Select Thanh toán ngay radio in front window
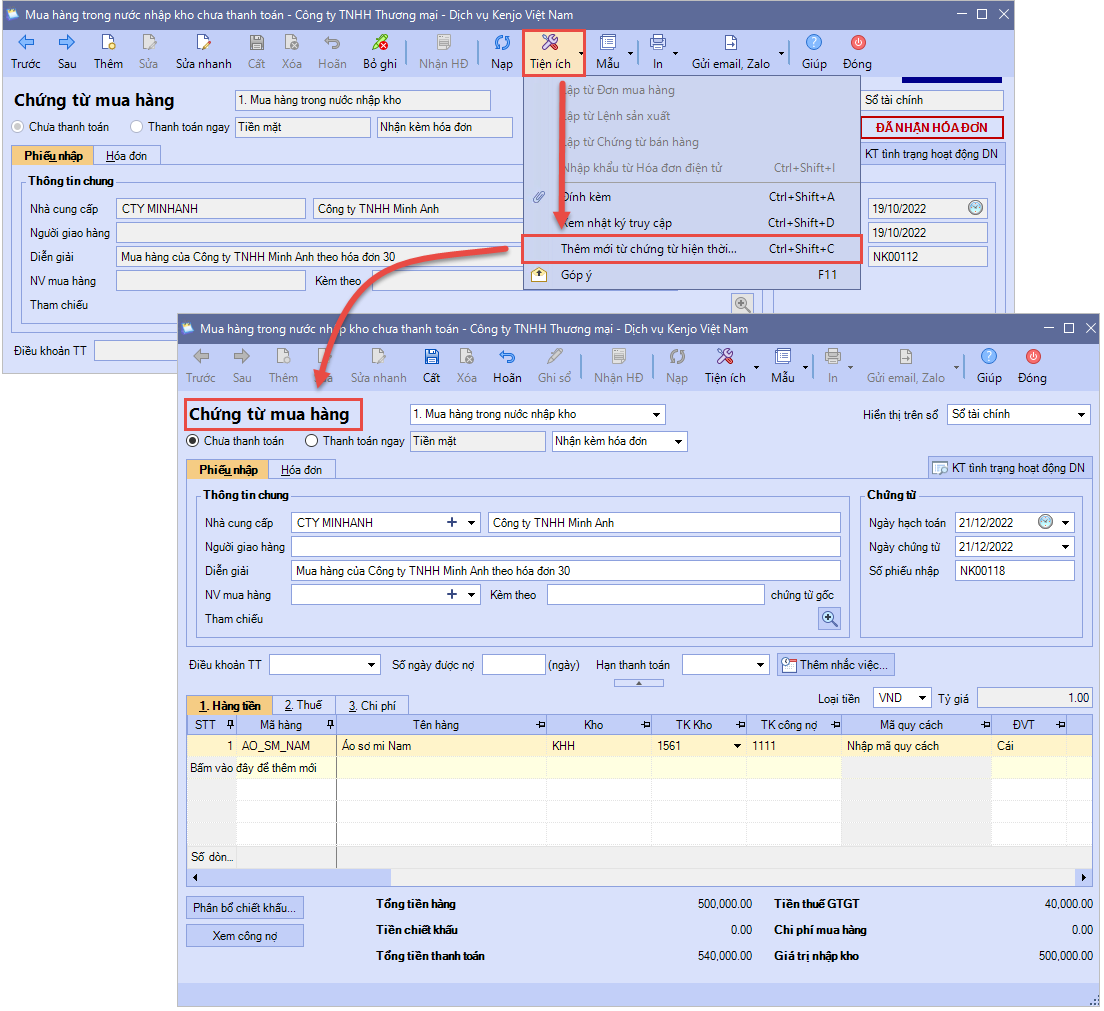Image resolution: width=1104 pixels, height=1011 pixels. pyautogui.click(x=312, y=441)
